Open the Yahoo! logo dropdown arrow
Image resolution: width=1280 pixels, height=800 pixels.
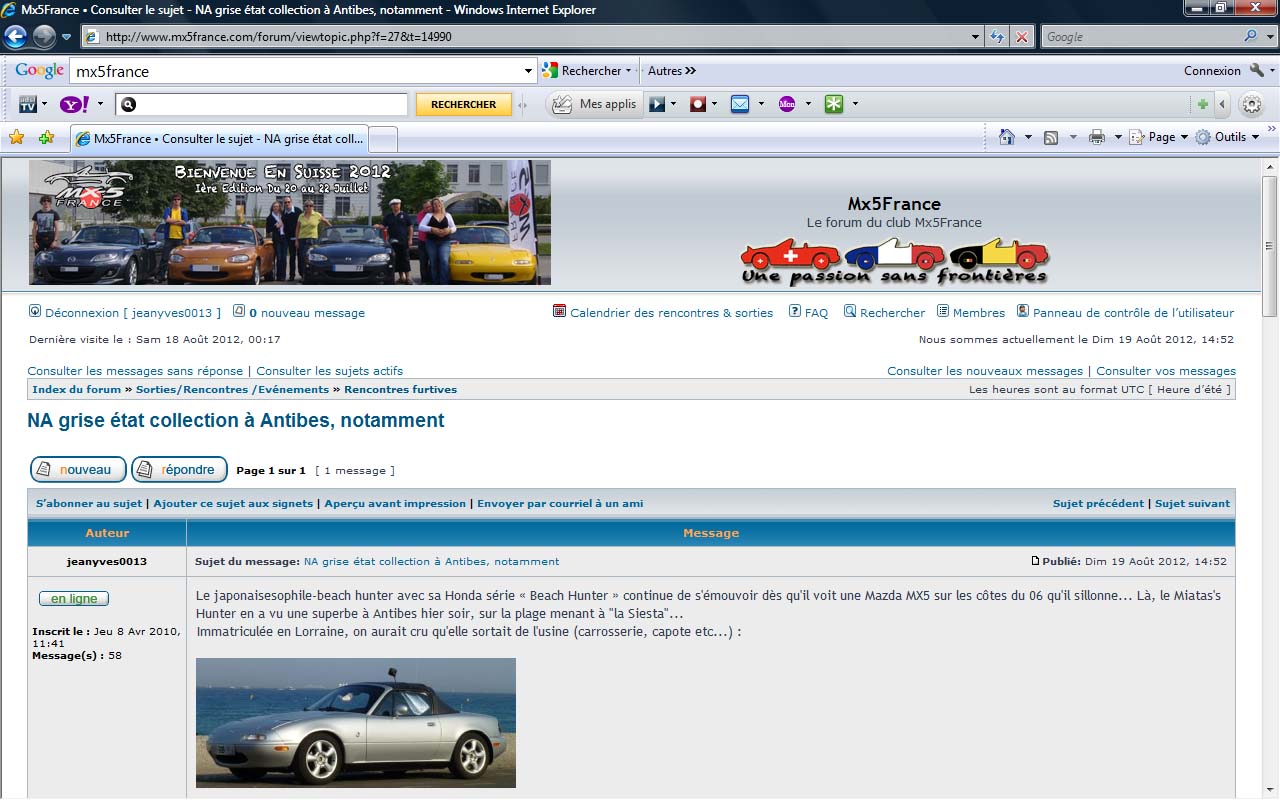point(100,104)
